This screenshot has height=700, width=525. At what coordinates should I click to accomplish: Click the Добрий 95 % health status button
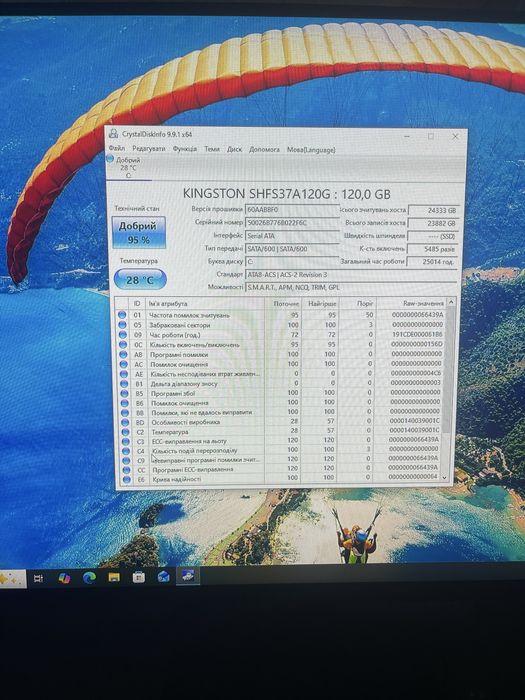pos(138,233)
